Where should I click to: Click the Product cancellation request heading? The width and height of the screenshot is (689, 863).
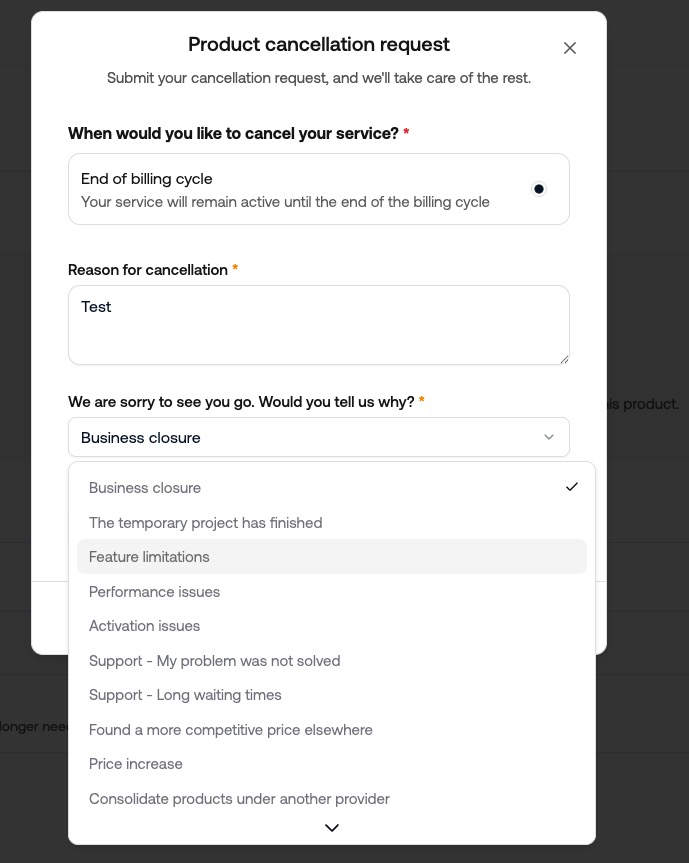[x=318, y=44]
